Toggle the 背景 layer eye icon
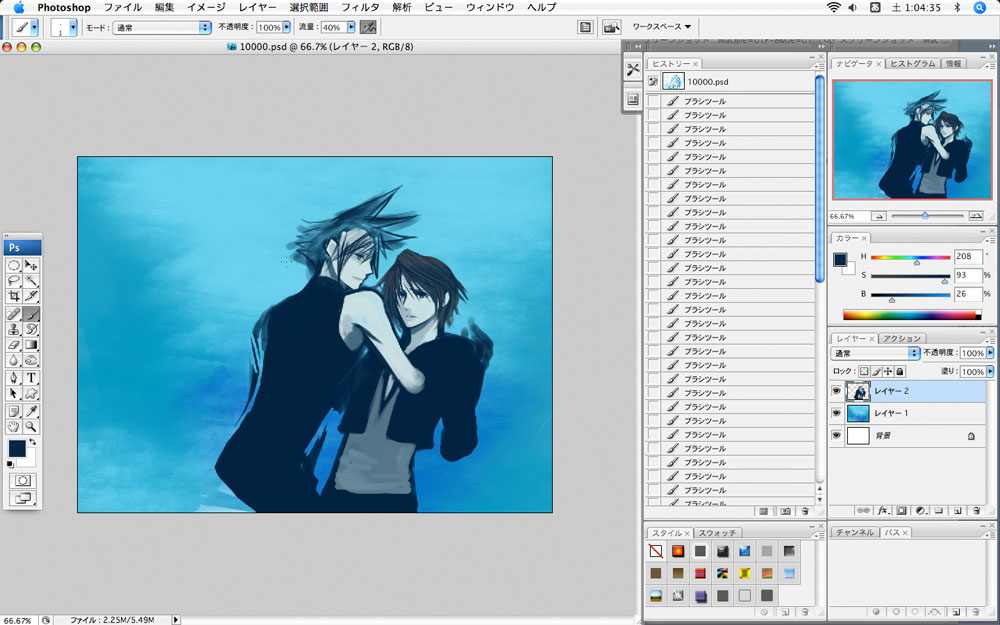The image size is (1000, 625). coord(836,436)
